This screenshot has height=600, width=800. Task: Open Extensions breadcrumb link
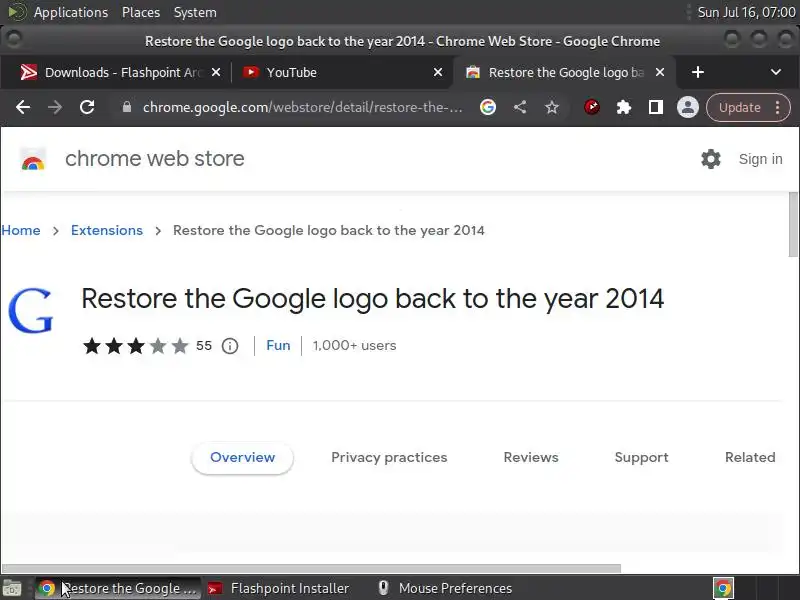[x=107, y=231]
